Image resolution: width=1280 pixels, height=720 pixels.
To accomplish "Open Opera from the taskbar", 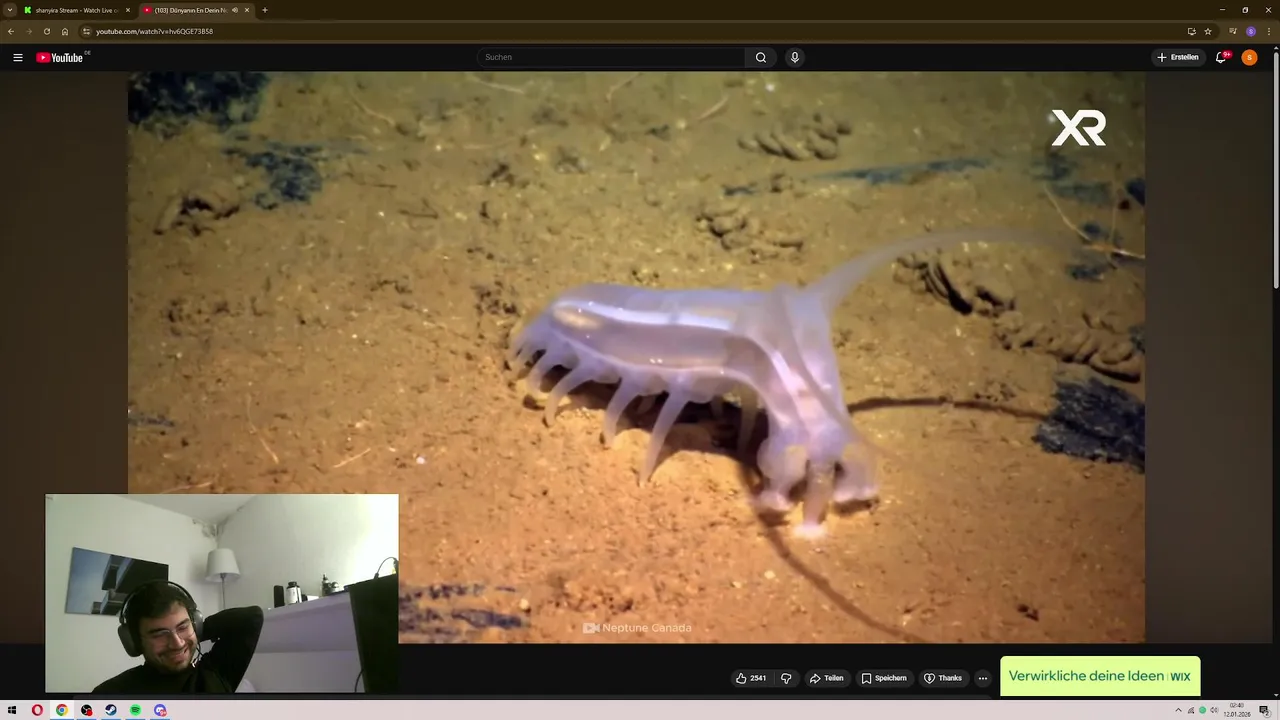I will coord(37,710).
